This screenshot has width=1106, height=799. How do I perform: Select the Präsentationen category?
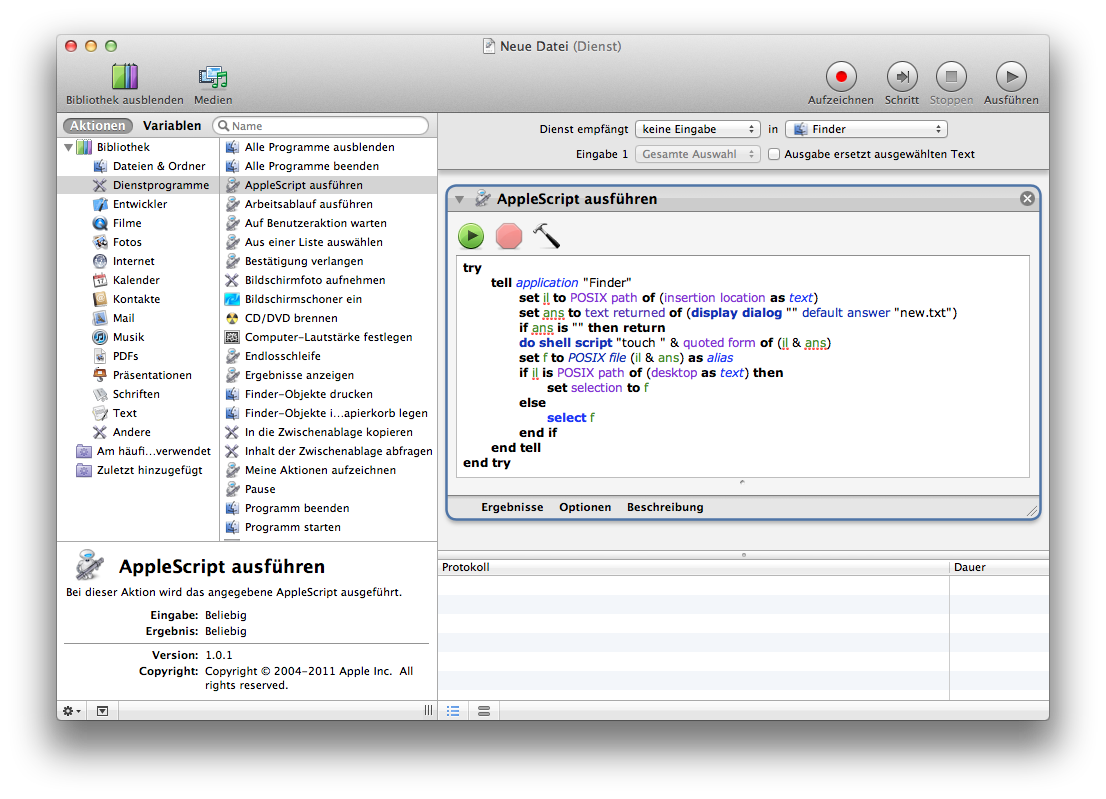pos(138,376)
